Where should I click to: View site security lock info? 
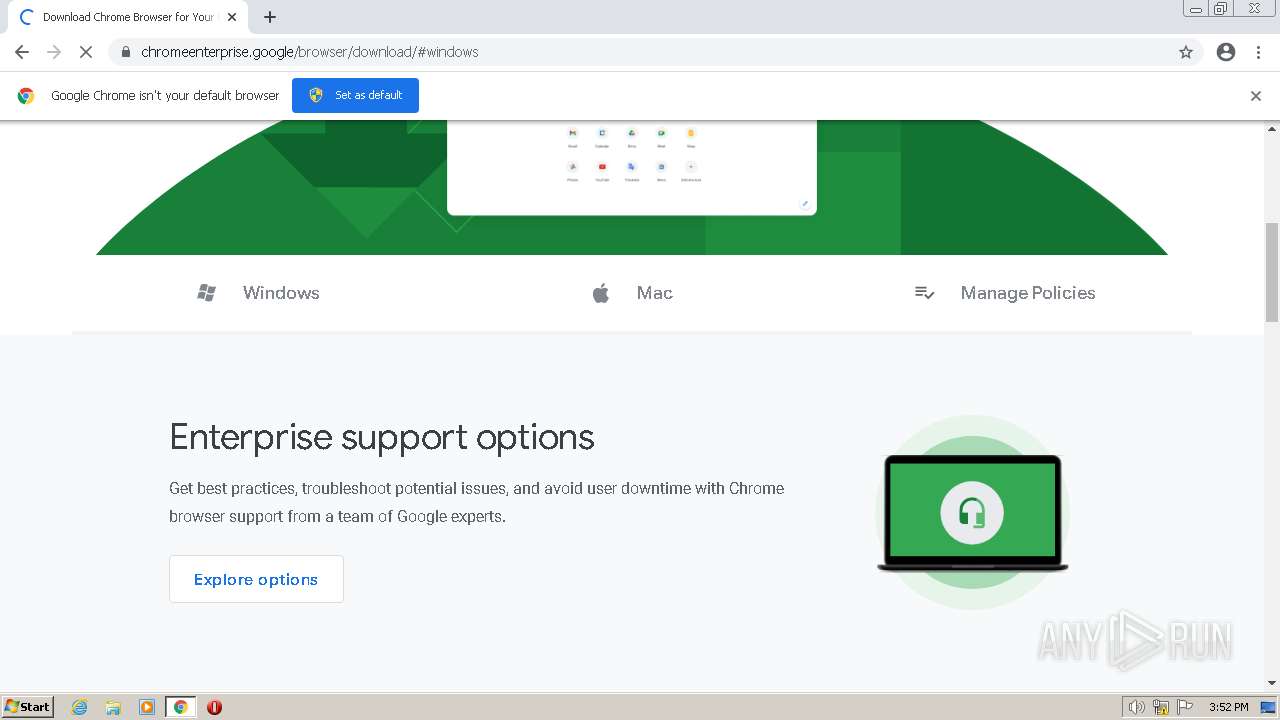pyautogui.click(x=125, y=52)
